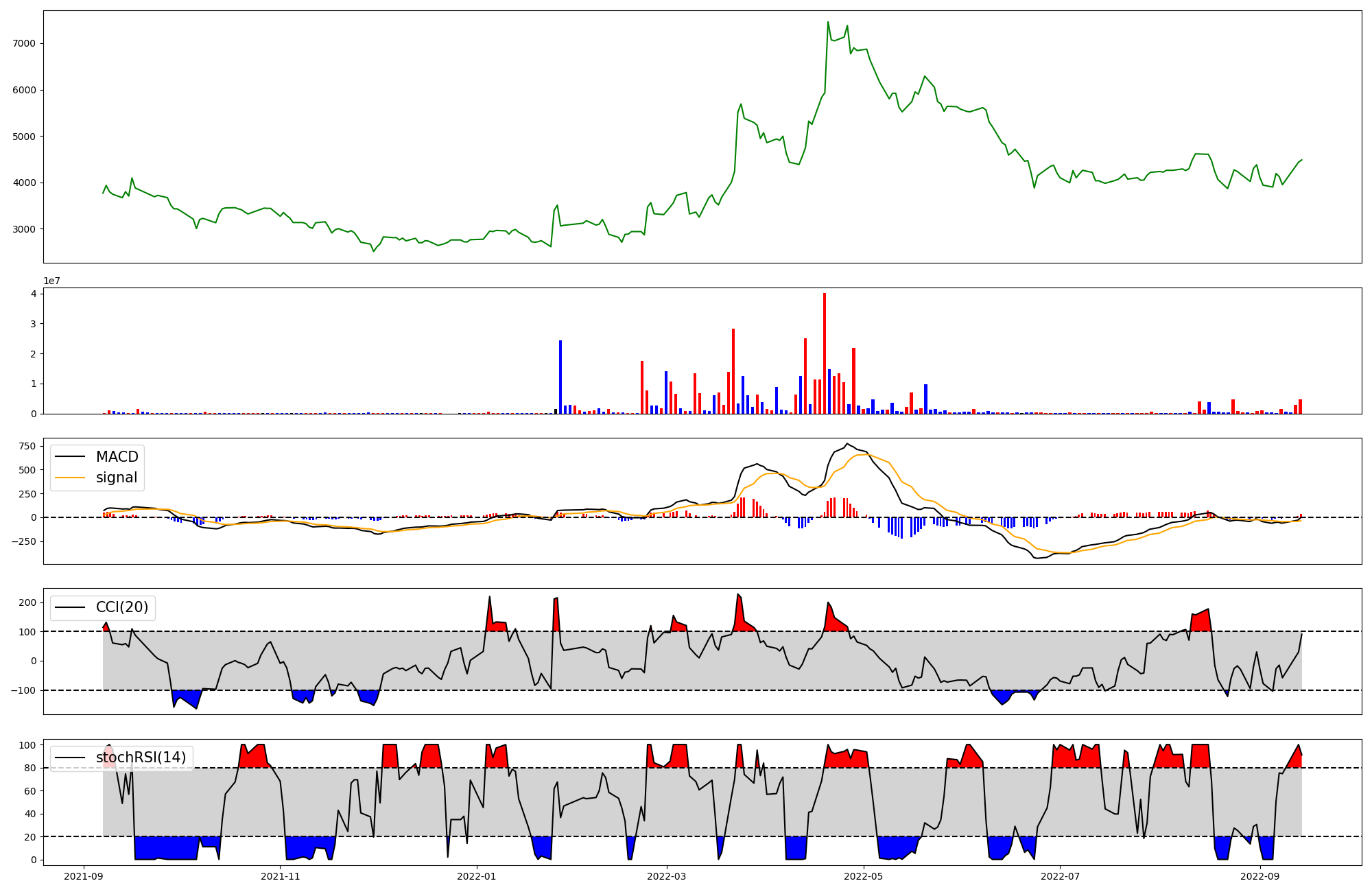Click the 2021-11 date tick label

(x=281, y=876)
